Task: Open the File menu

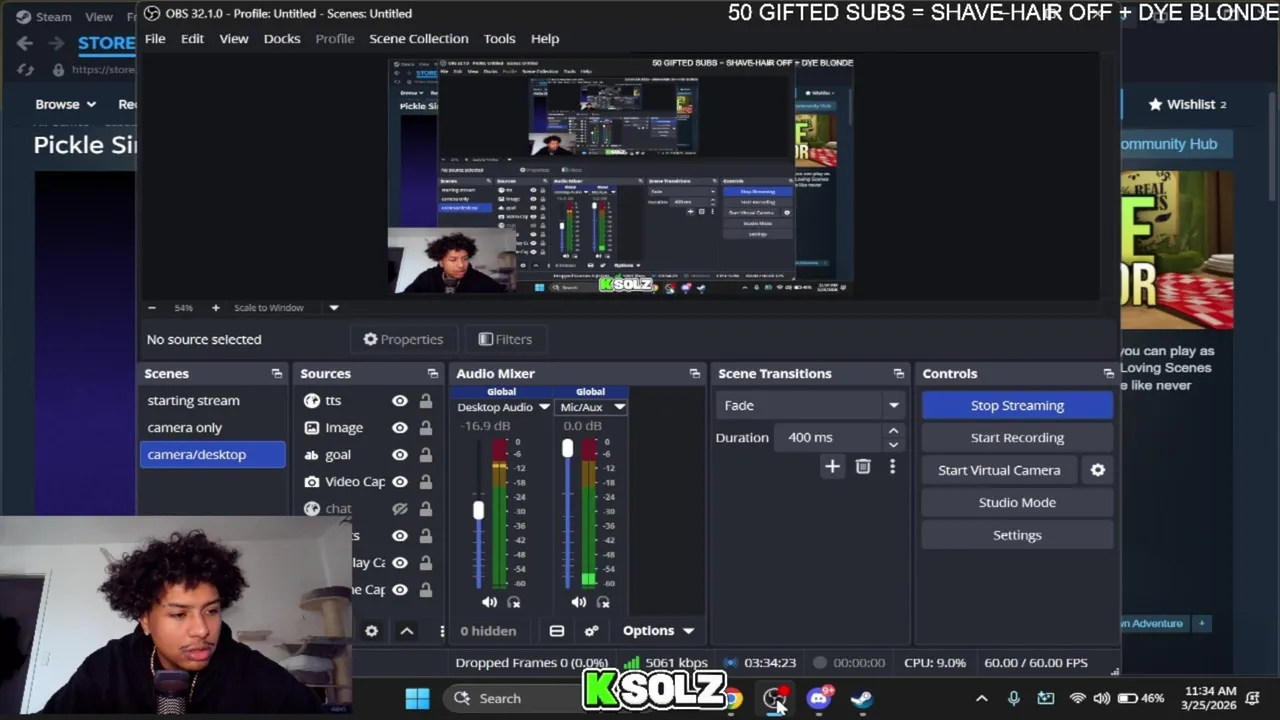Action: tap(155, 38)
